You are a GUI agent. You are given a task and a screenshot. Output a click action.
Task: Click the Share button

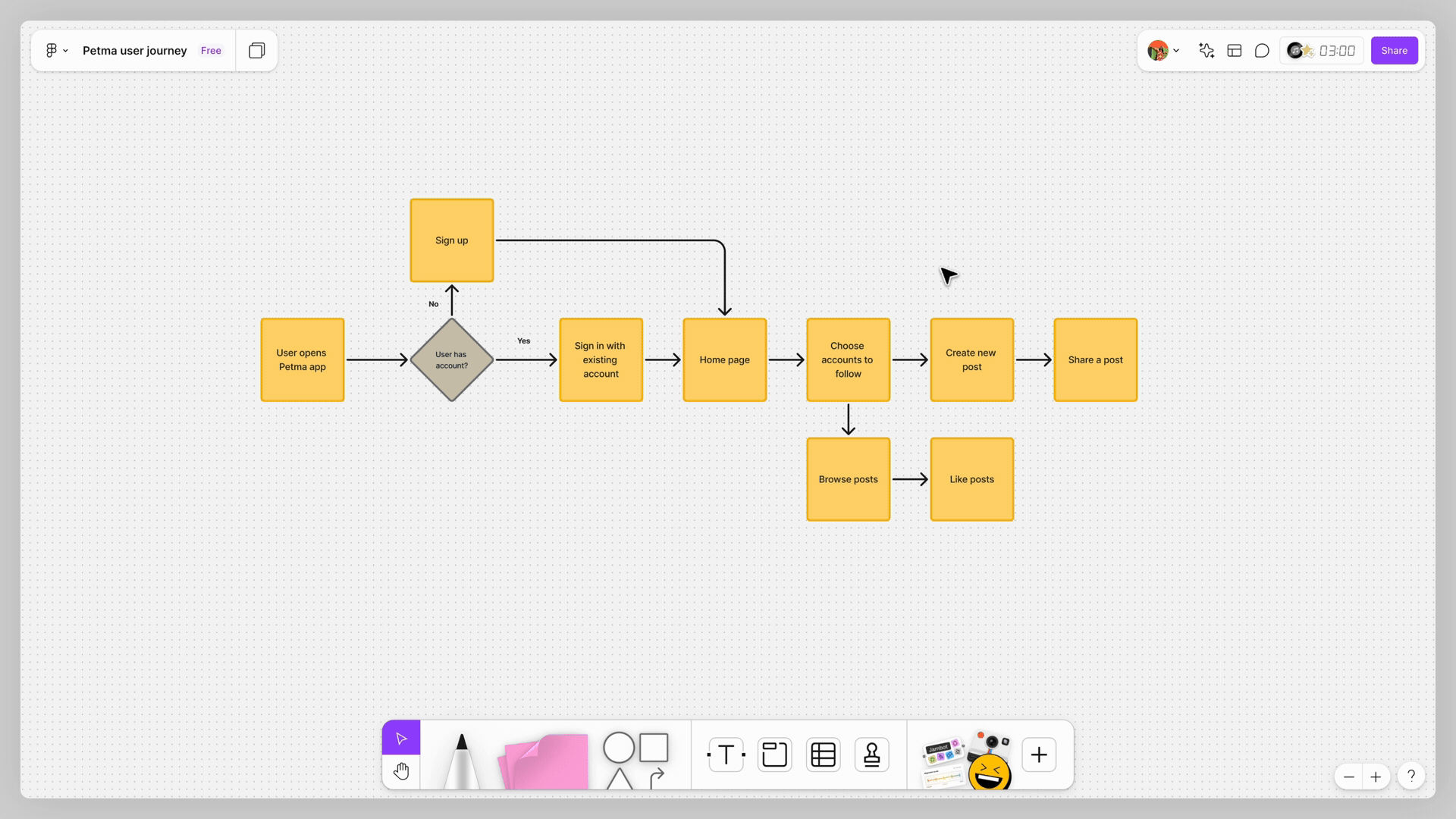point(1394,51)
